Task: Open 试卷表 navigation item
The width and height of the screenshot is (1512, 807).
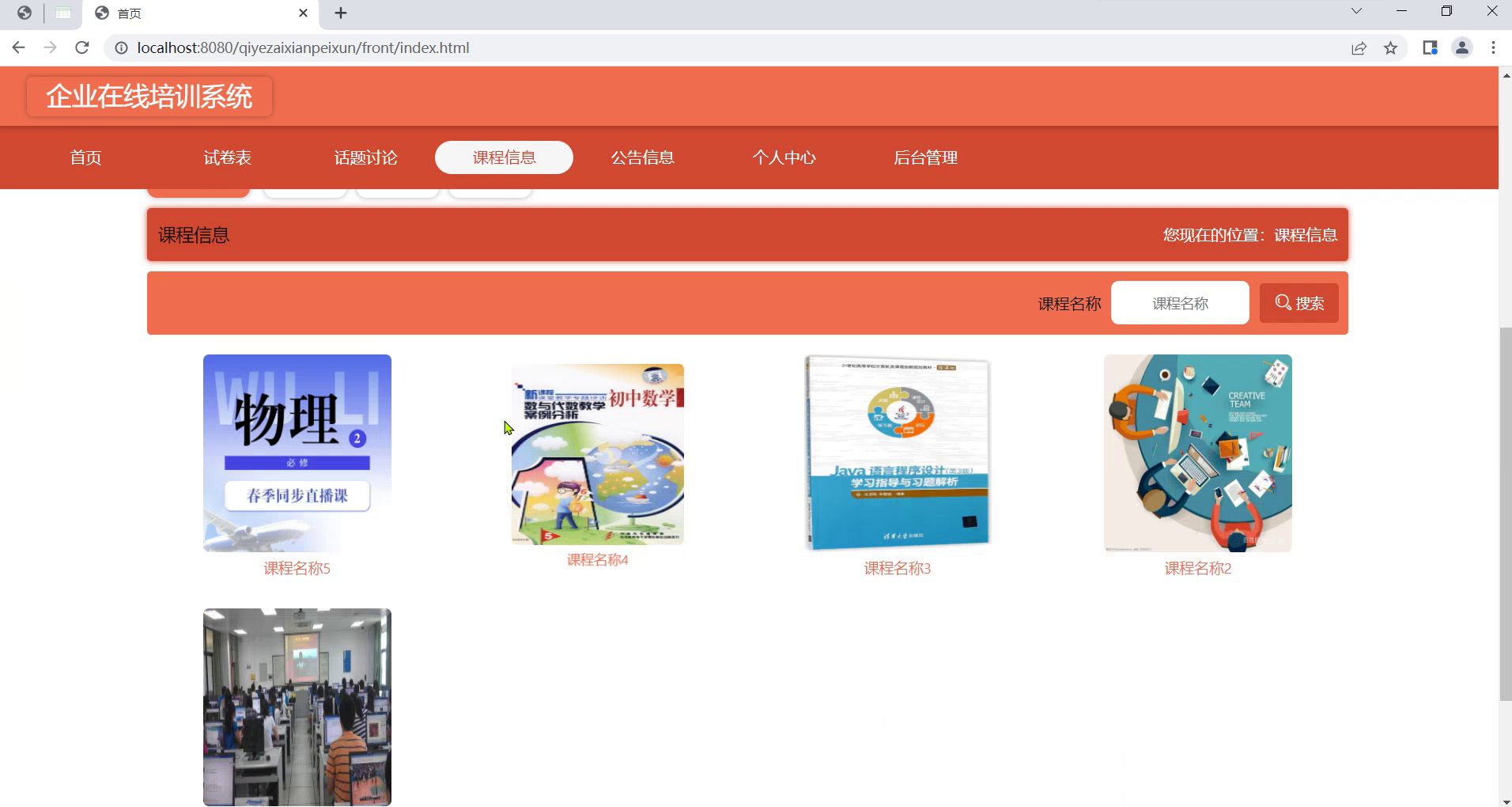Action: 228,157
